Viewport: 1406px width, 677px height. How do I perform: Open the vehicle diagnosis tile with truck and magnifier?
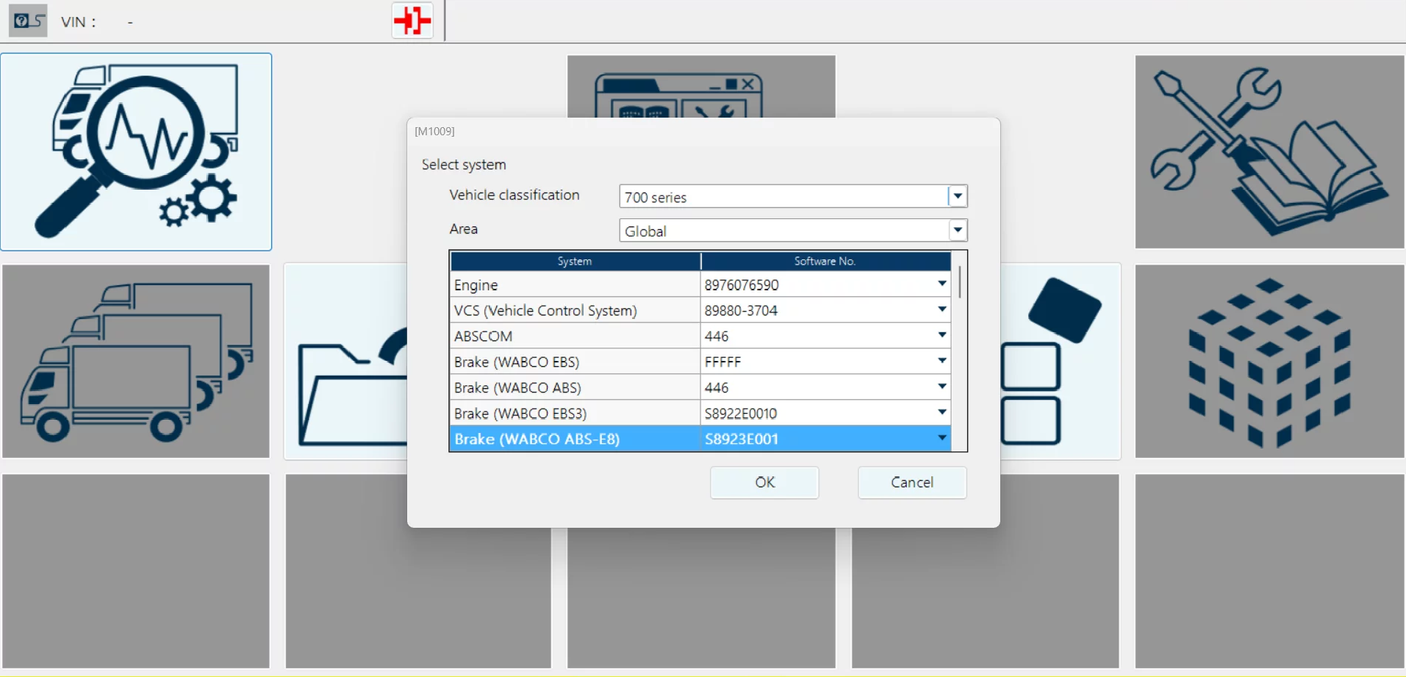coord(136,151)
